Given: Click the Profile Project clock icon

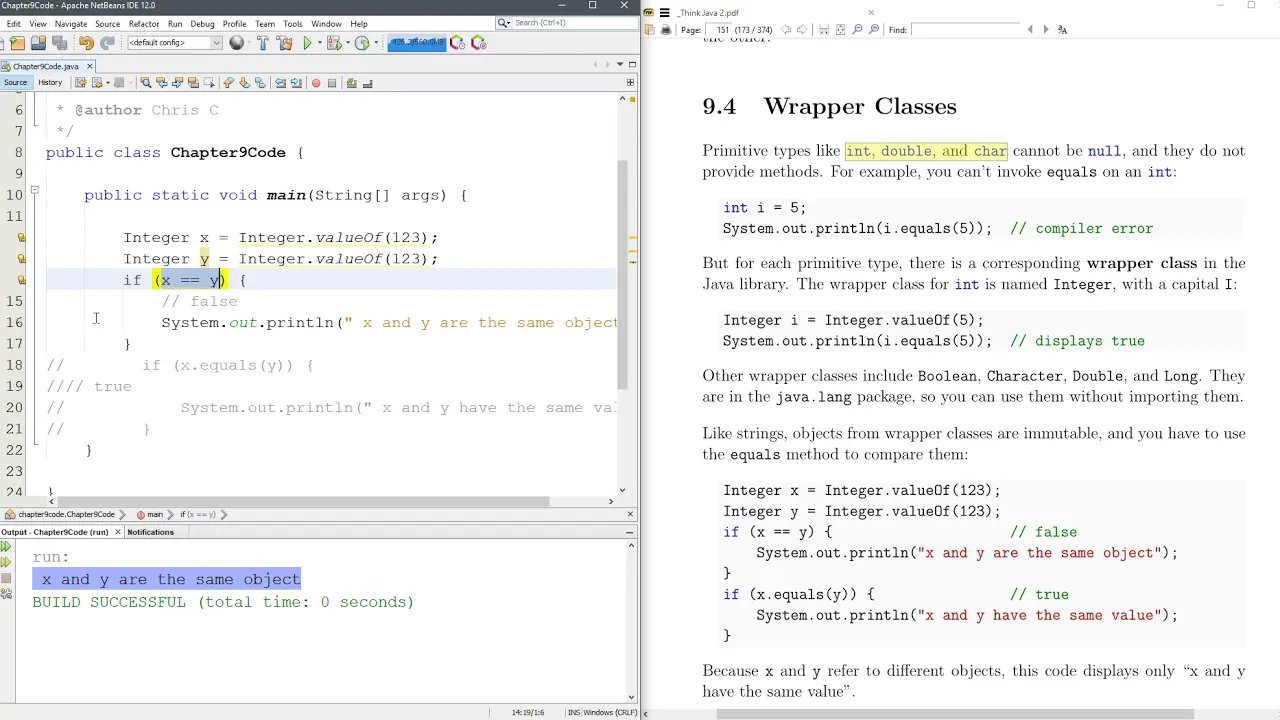Looking at the screenshot, I should [x=362, y=43].
